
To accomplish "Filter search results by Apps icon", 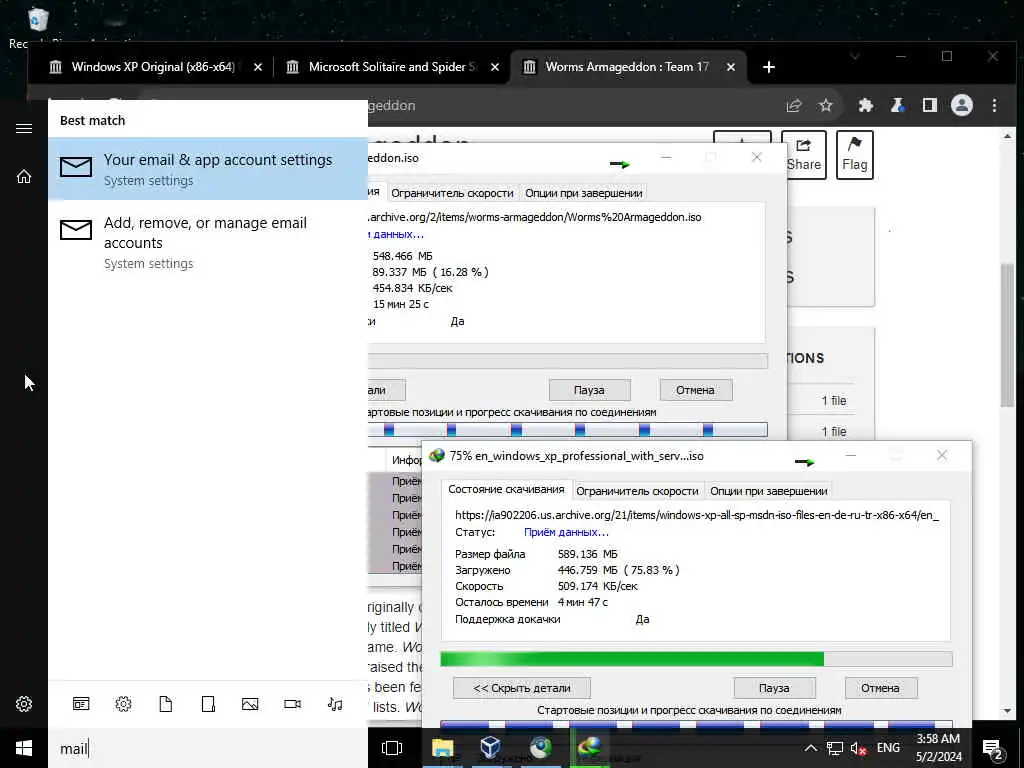I will (x=81, y=704).
